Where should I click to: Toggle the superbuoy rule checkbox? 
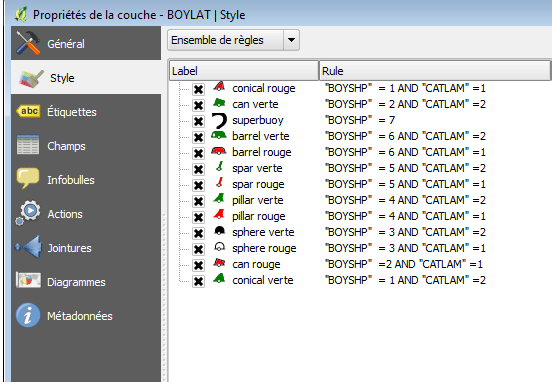coord(198,121)
